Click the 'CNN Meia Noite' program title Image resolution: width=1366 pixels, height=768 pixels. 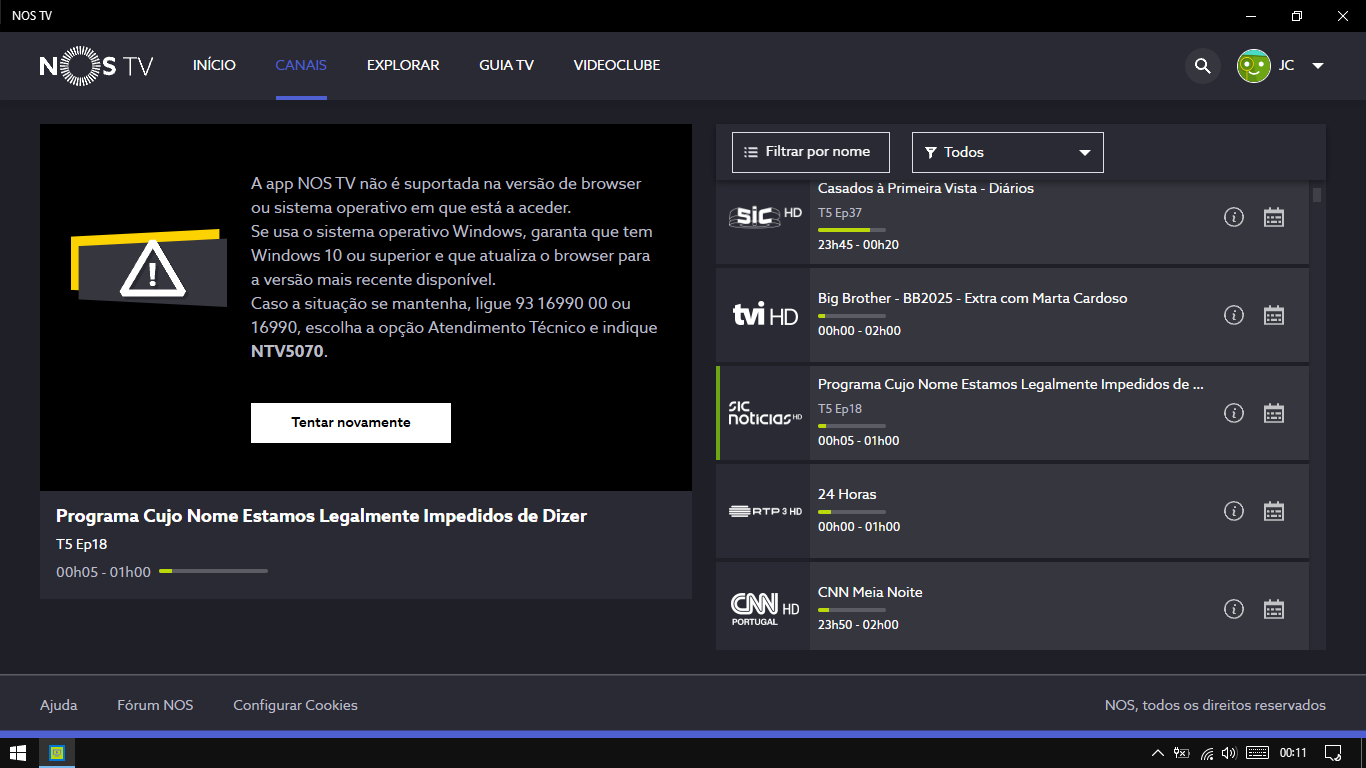[x=870, y=592]
